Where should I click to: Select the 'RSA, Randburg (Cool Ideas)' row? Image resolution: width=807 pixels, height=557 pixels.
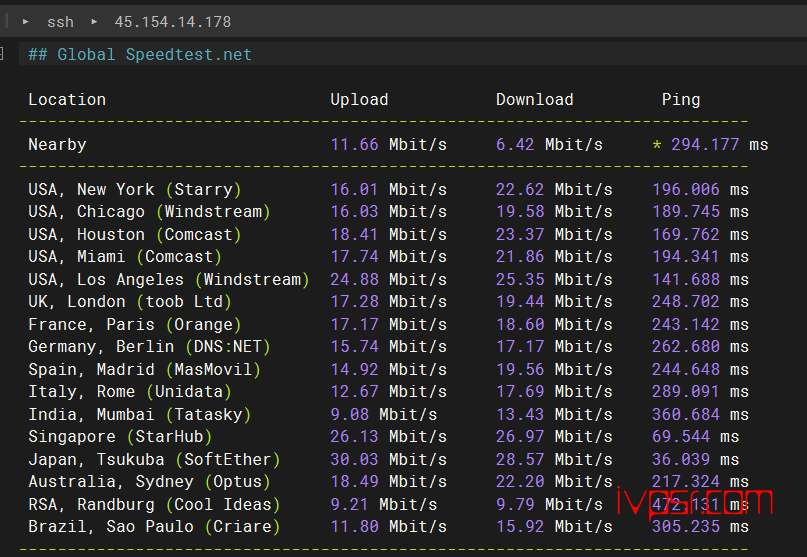pyautogui.click(x=389, y=504)
